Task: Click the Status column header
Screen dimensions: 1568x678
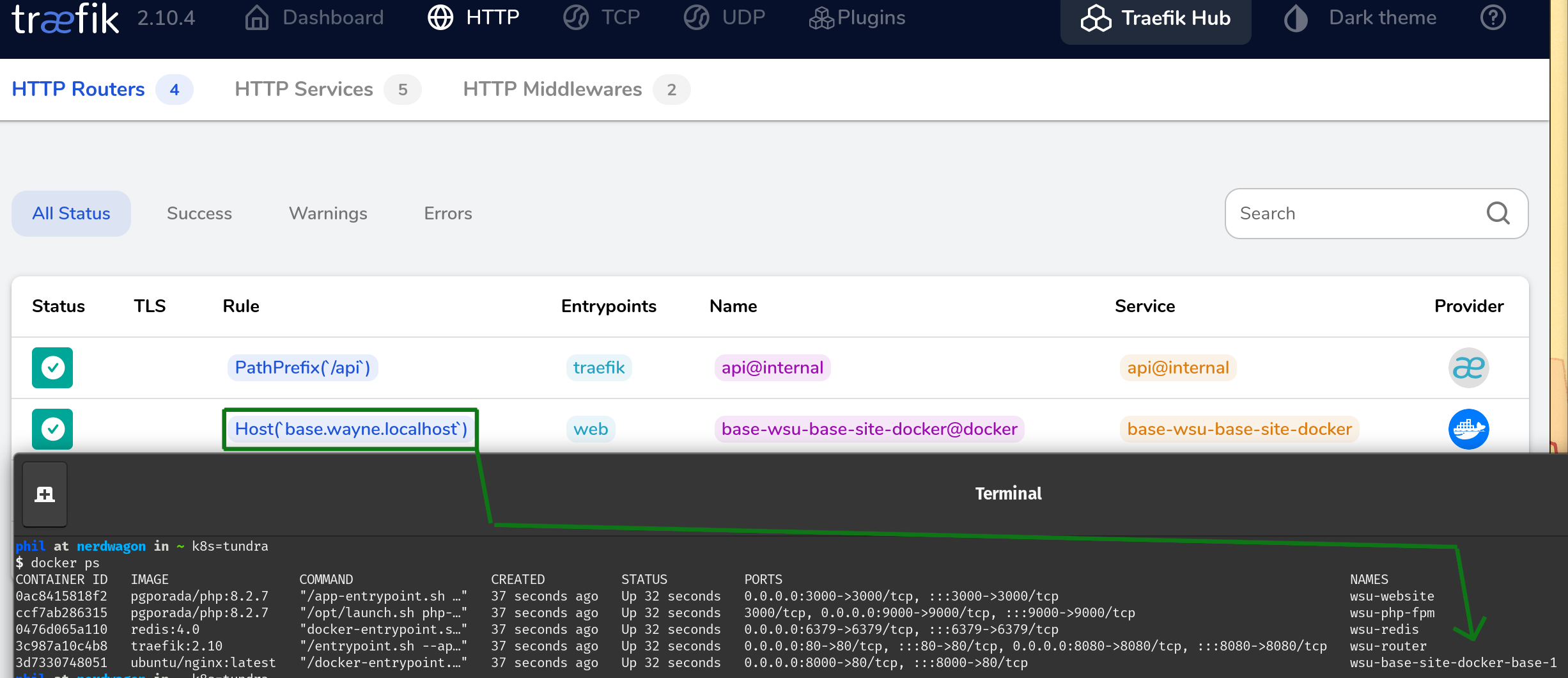Action: [58, 306]
